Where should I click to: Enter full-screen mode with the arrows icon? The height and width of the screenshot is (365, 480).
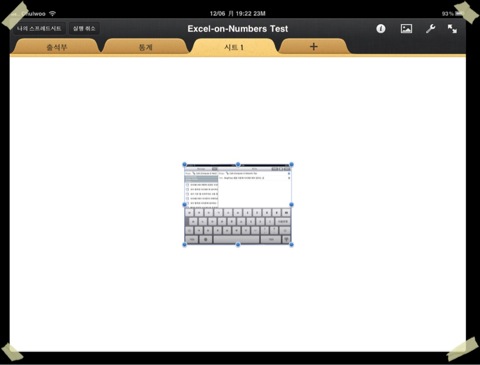point(452,29)
